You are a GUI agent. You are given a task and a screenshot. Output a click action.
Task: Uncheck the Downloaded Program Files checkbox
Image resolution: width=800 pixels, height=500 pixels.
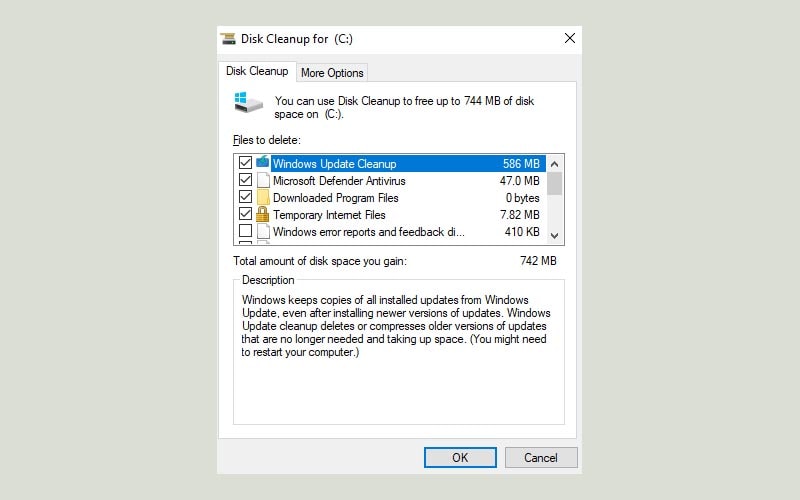point(245,197)
